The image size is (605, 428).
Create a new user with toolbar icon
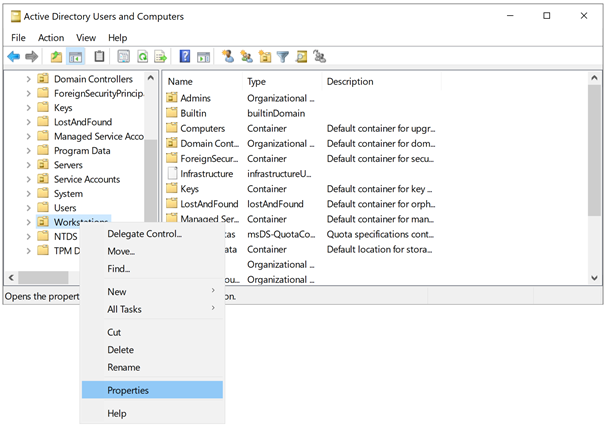click(x=228, y=56)
